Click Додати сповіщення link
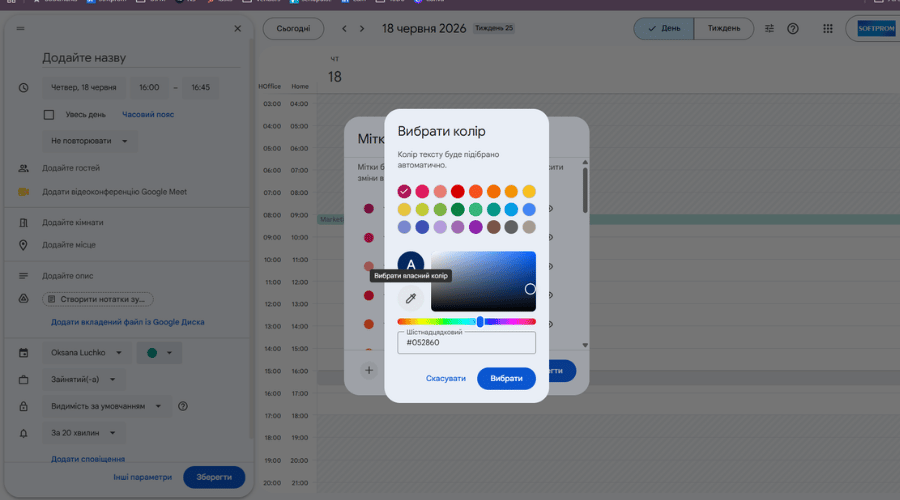 coord(88,459)
